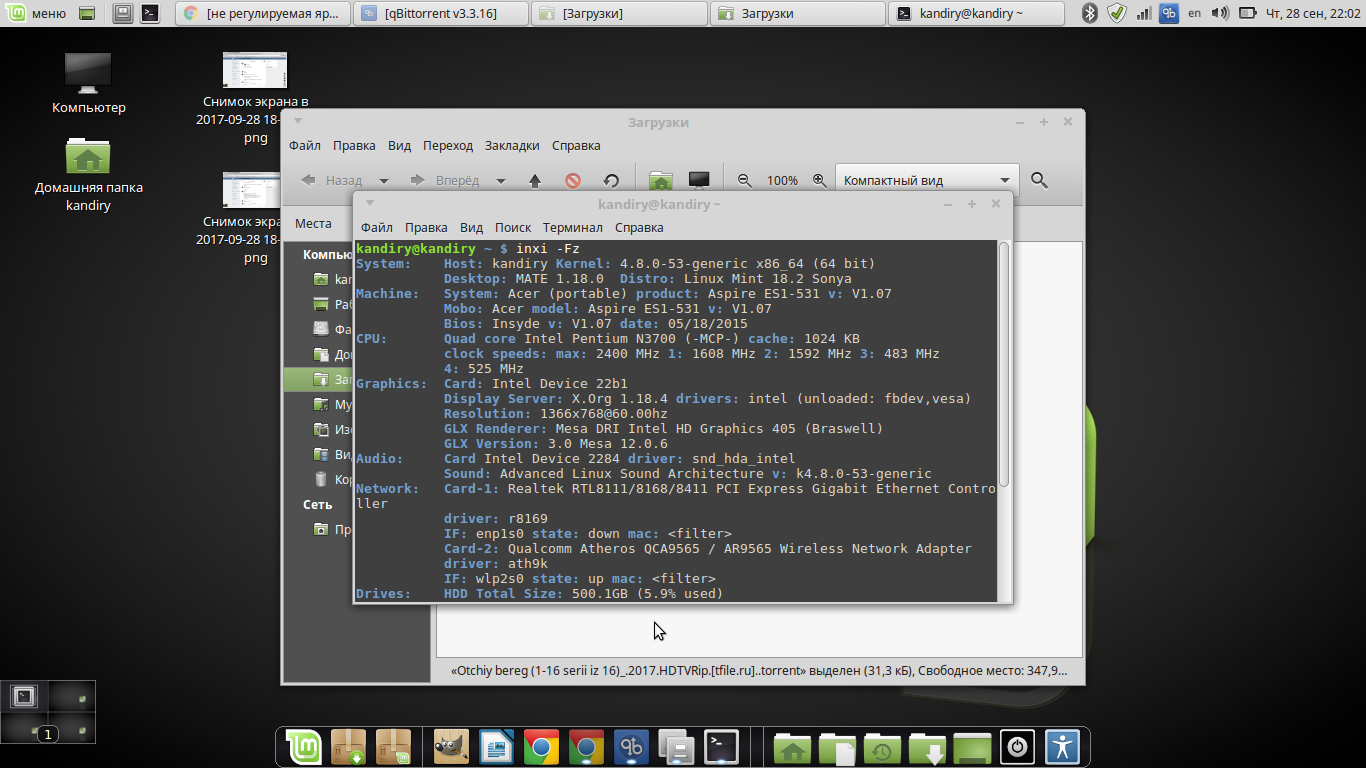
Task: Open the terminal 'Терминал' menu
Action: coord(572,227)
